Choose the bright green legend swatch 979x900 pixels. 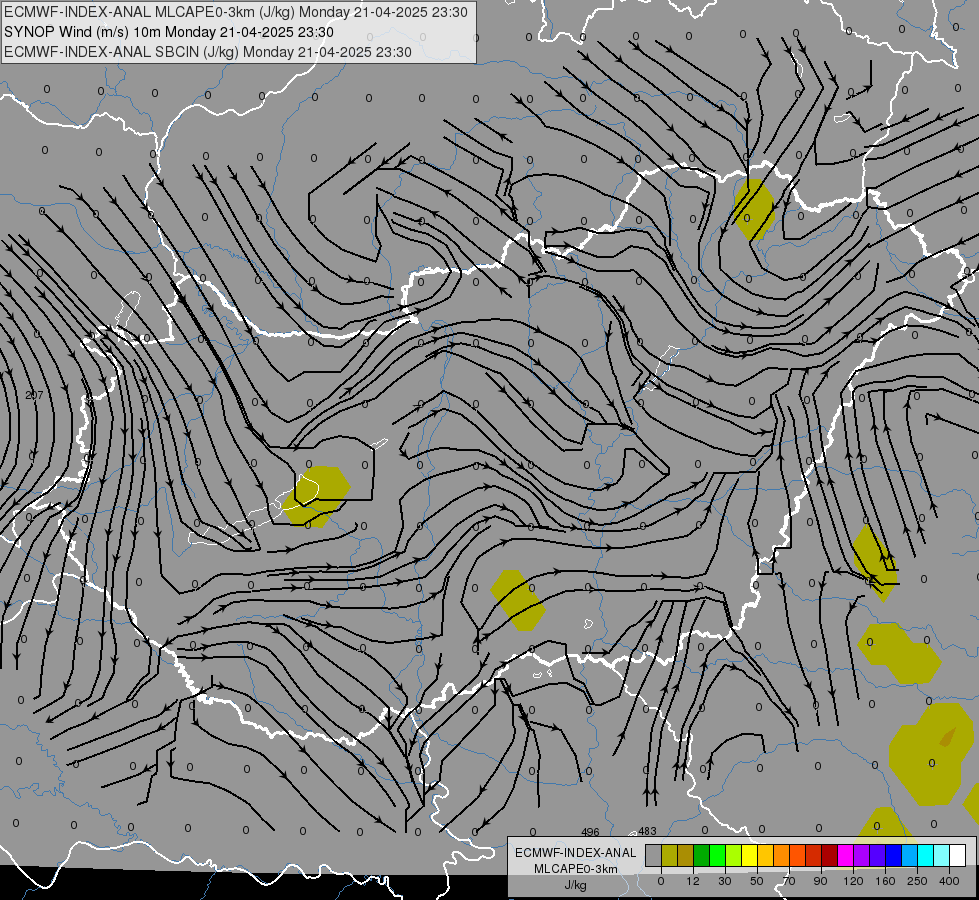[x=717, y=855]
